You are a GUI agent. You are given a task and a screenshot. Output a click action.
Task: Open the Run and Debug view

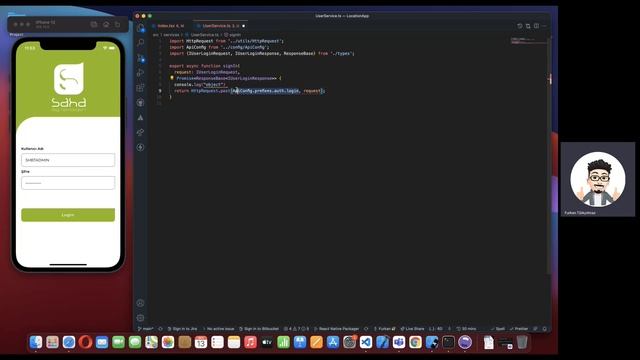click(x=140, y=73)
